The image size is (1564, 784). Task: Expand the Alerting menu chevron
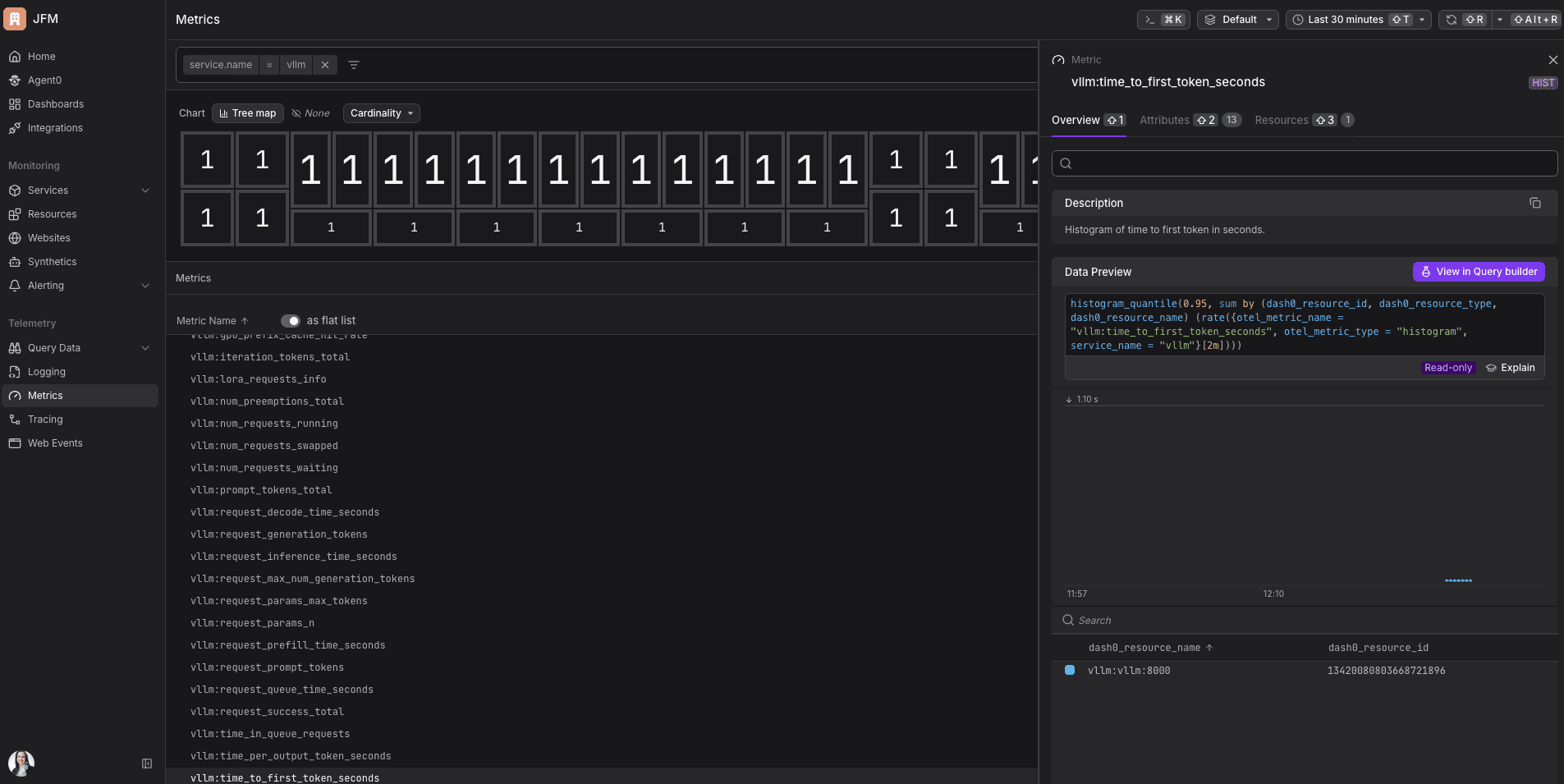[145, 286]
